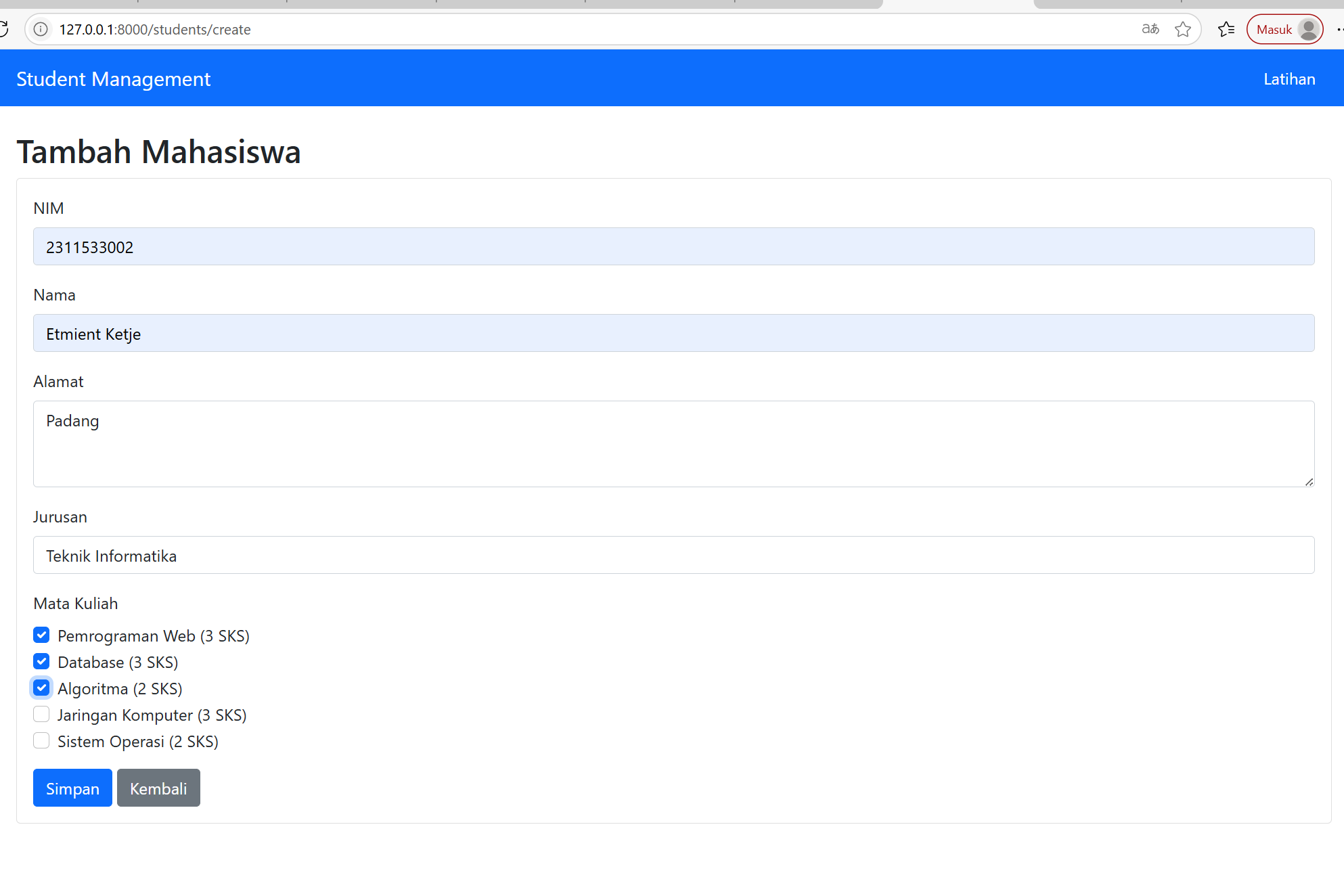Click the Latihan navbar item
The image size is (1344, 896).
1289,79
